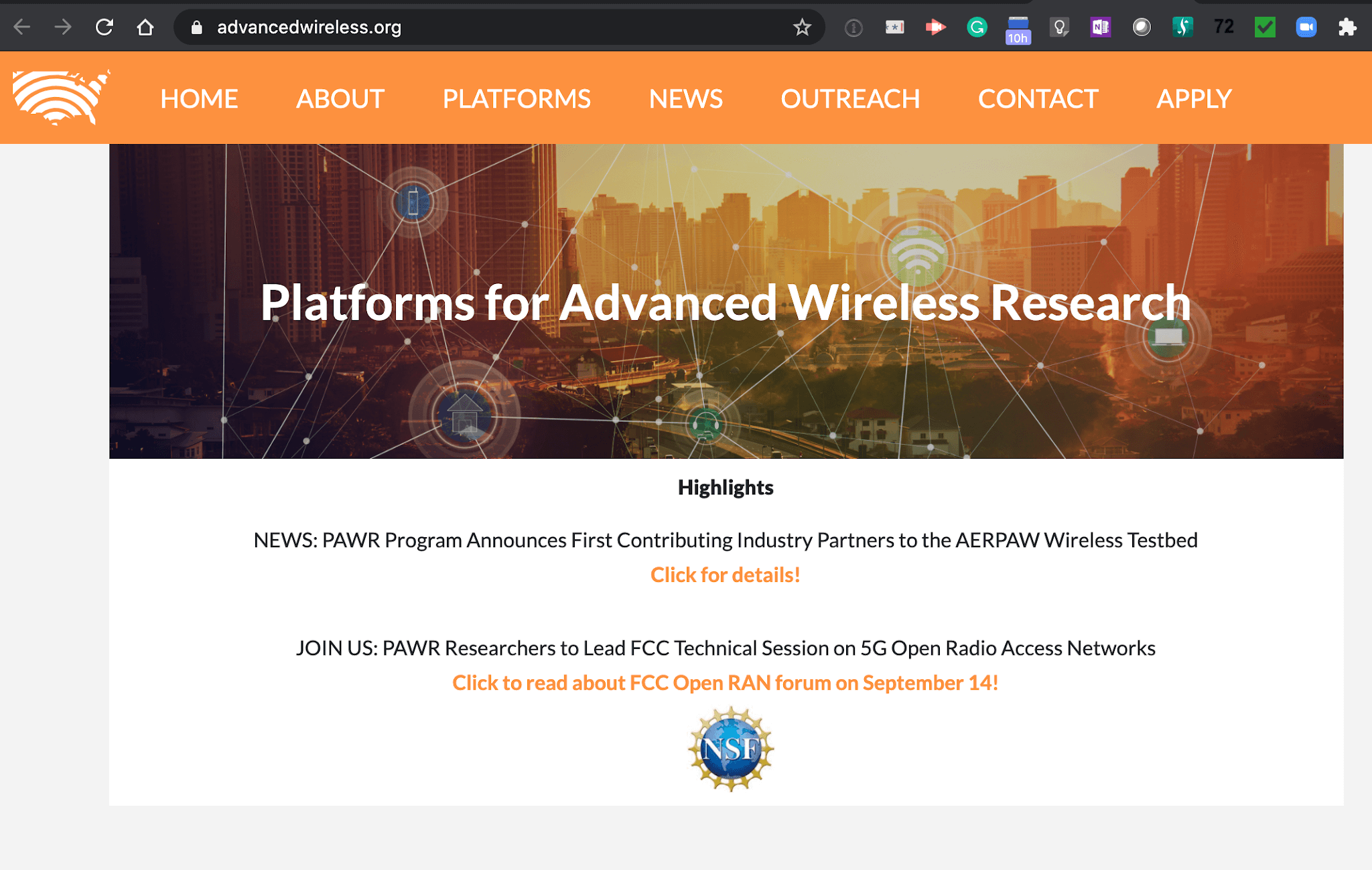This screenshot has width=1372, height=870.
Task: Open the OUTREACH menu
Action: click(849, 98)
